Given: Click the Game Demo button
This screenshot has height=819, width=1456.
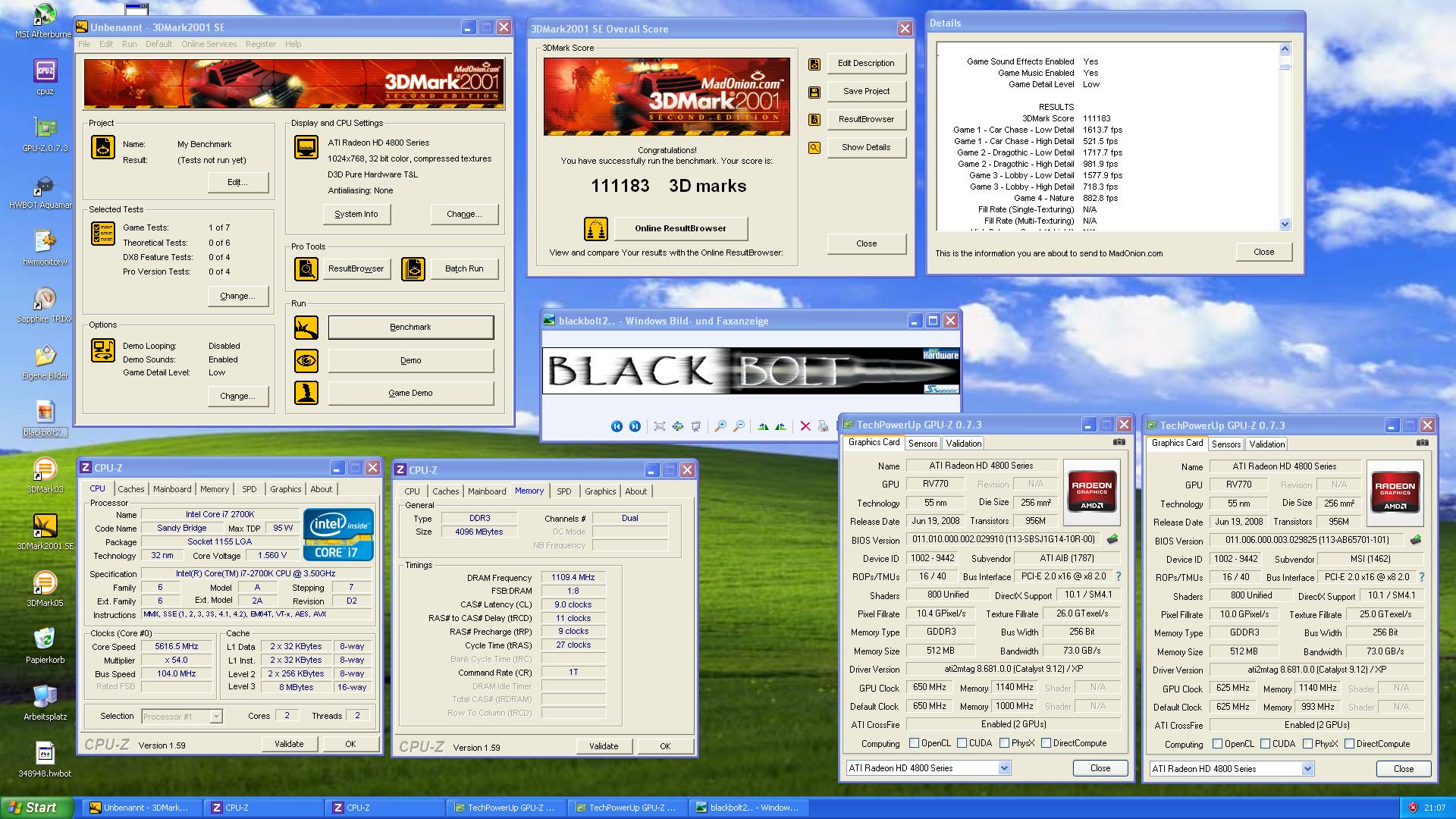Looking at the screenshot, I should [410, 393].
